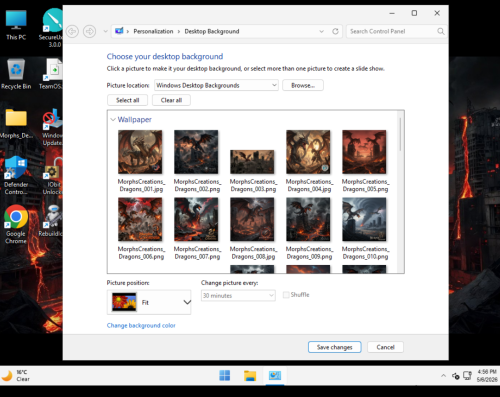The image size is (500, 397).
Task: Select Dragons_001.jpg wallpaper thumbnail
Action: click(140, 152)
